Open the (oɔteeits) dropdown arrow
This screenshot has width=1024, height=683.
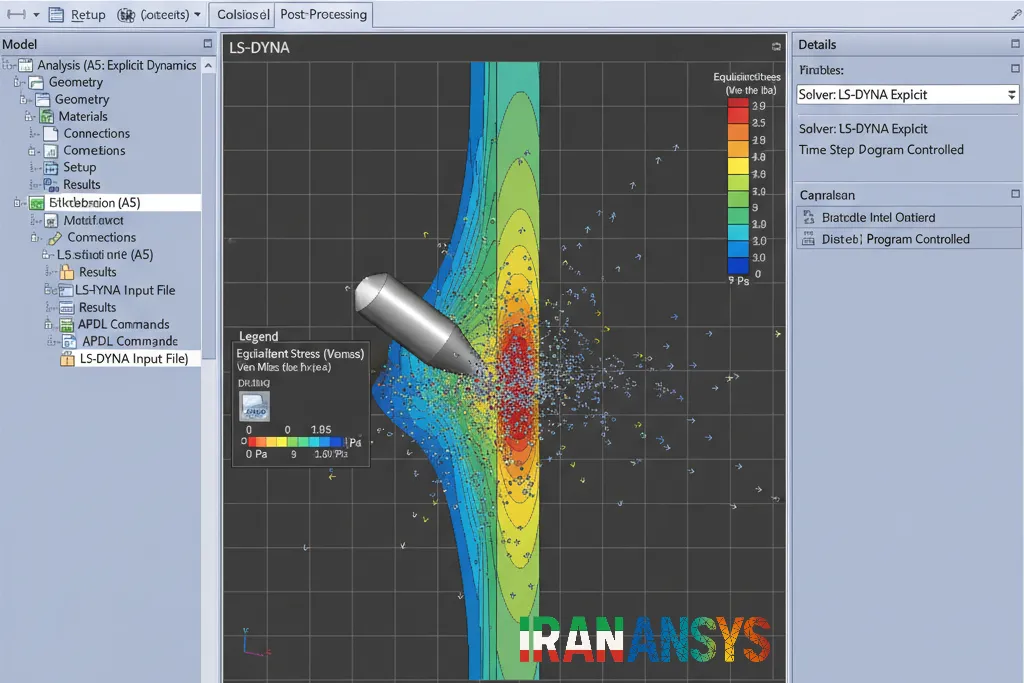coord(197,14)
